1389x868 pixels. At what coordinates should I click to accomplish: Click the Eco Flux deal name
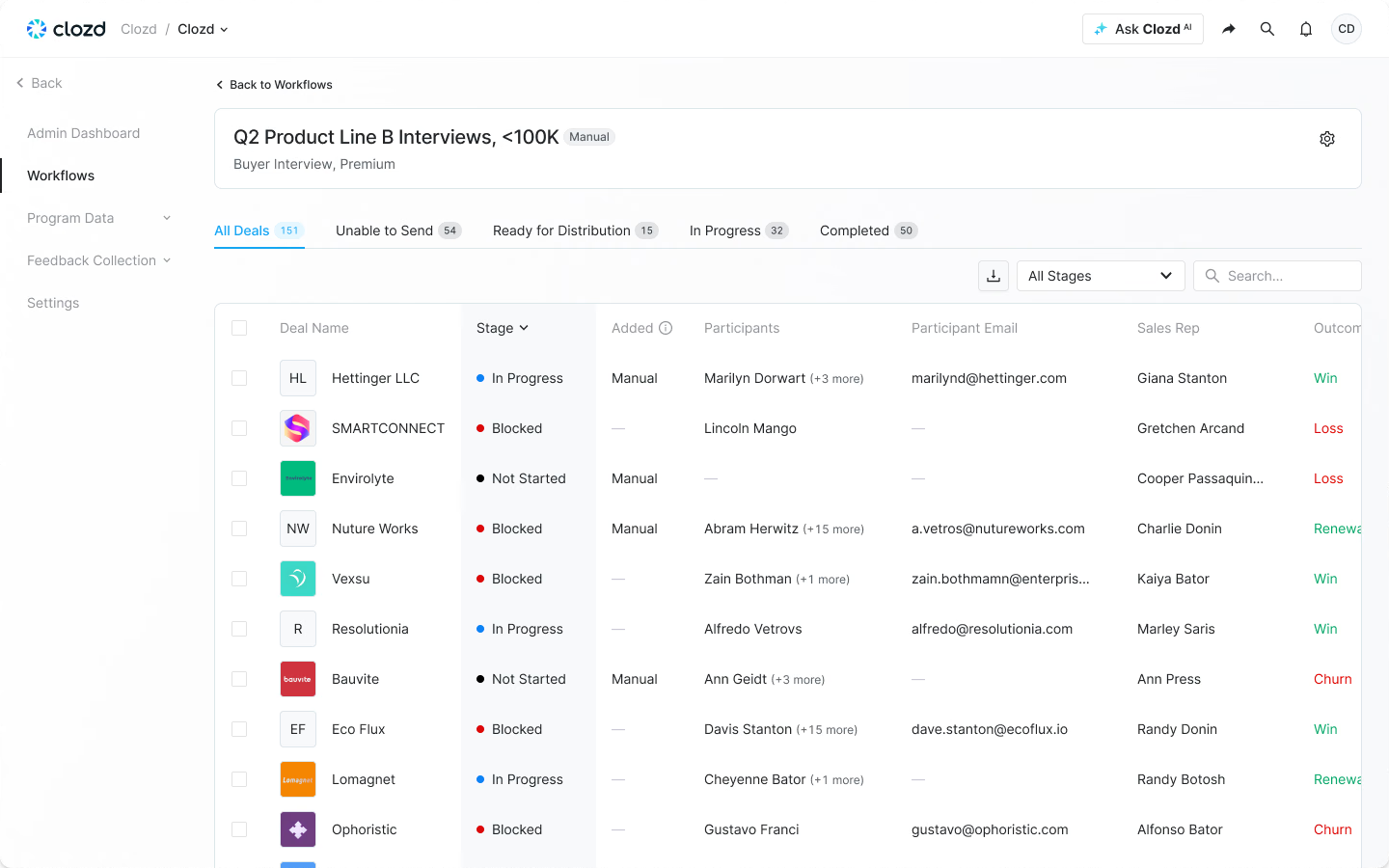[359, 729]
